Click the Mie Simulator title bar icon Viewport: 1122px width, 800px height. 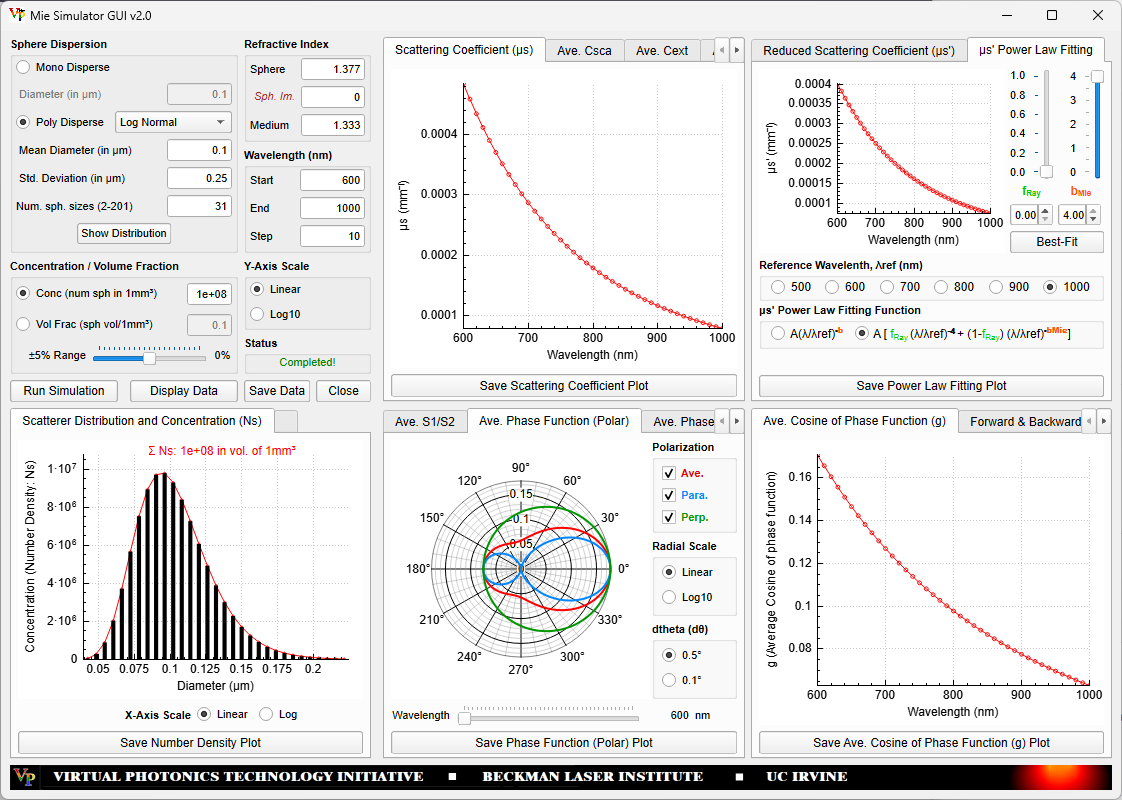(17, 15)
